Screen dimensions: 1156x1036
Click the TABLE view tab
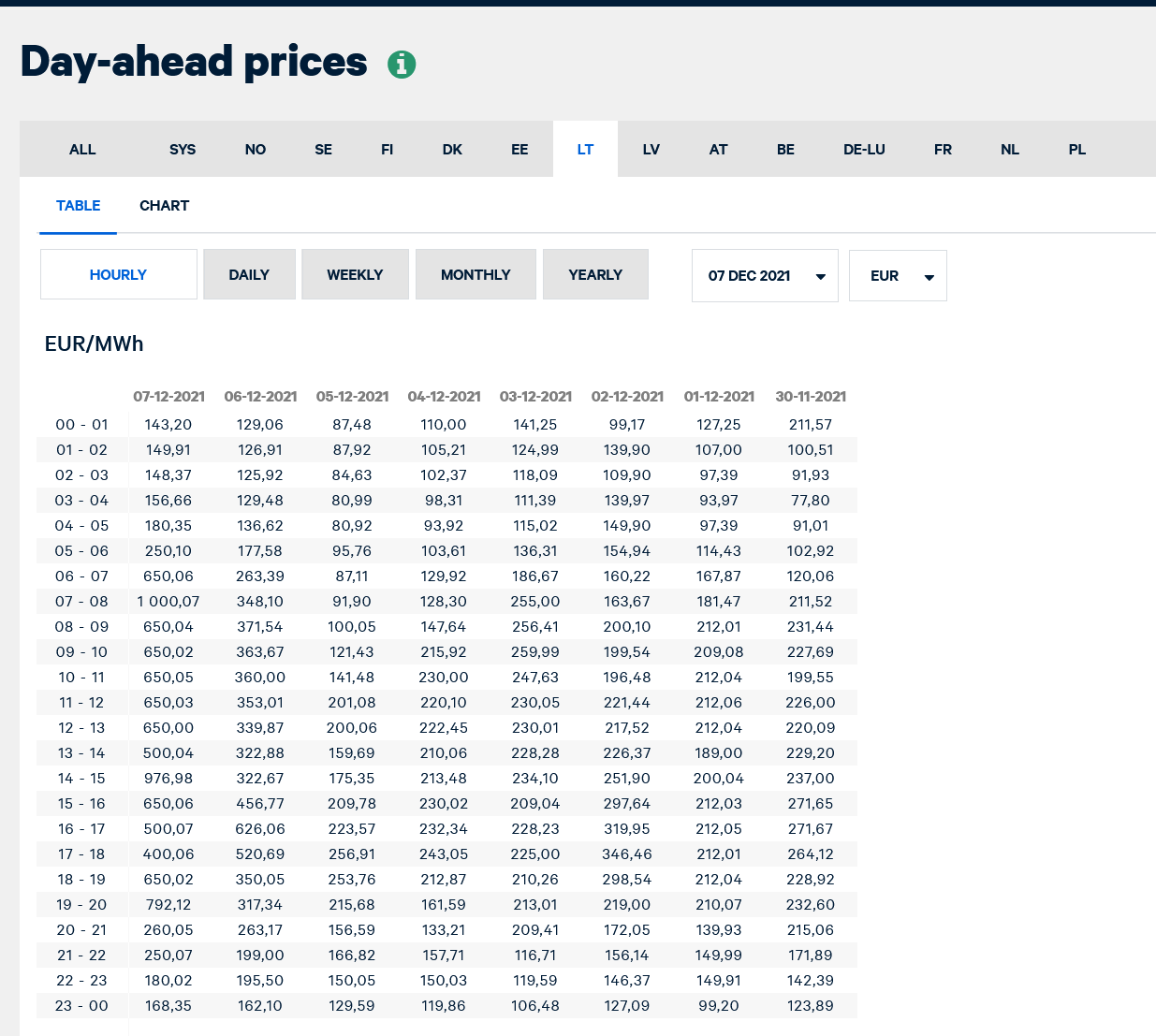pos(79,206)
